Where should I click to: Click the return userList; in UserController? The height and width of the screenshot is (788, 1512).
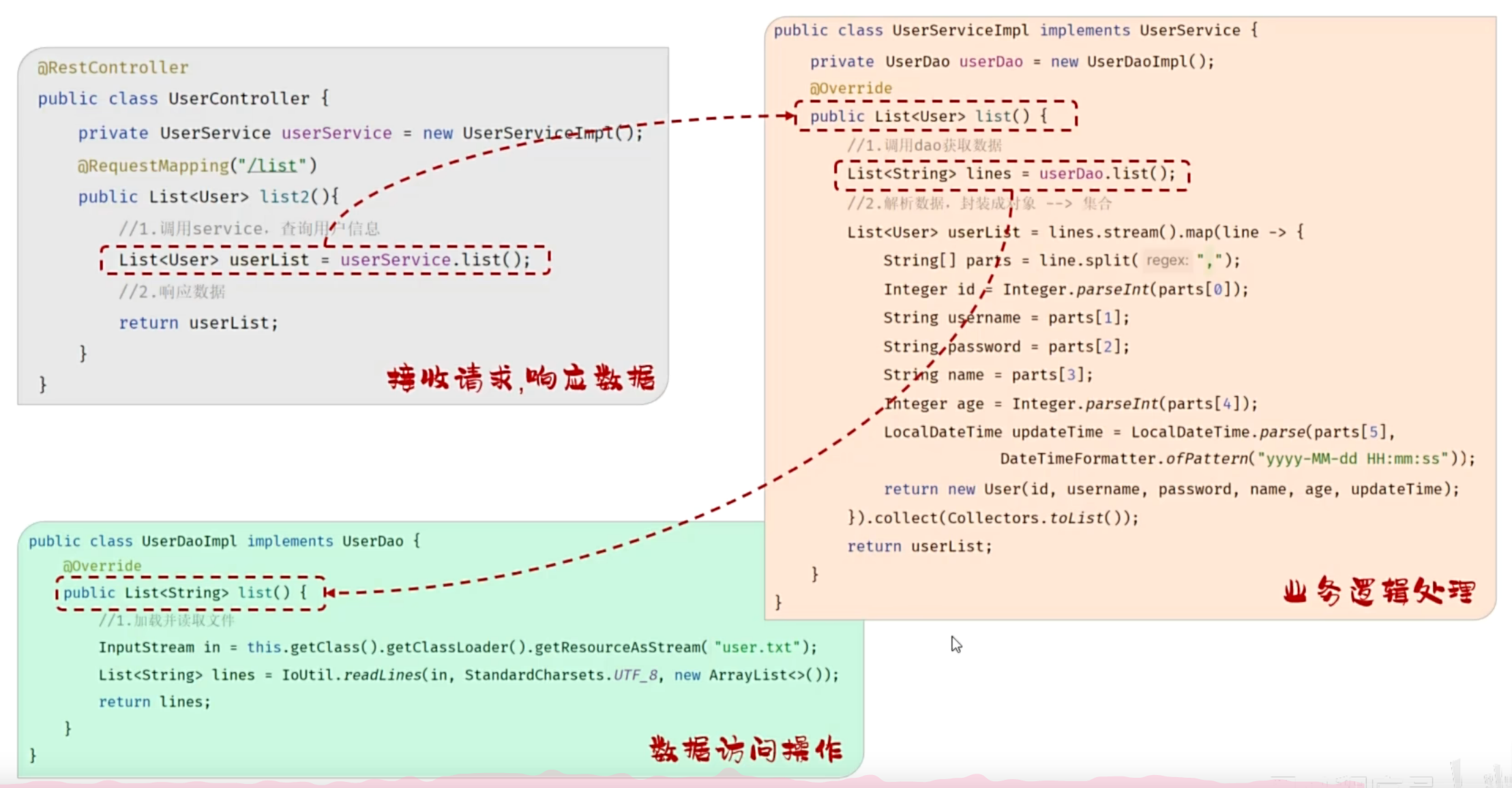(x=198, y=322)
